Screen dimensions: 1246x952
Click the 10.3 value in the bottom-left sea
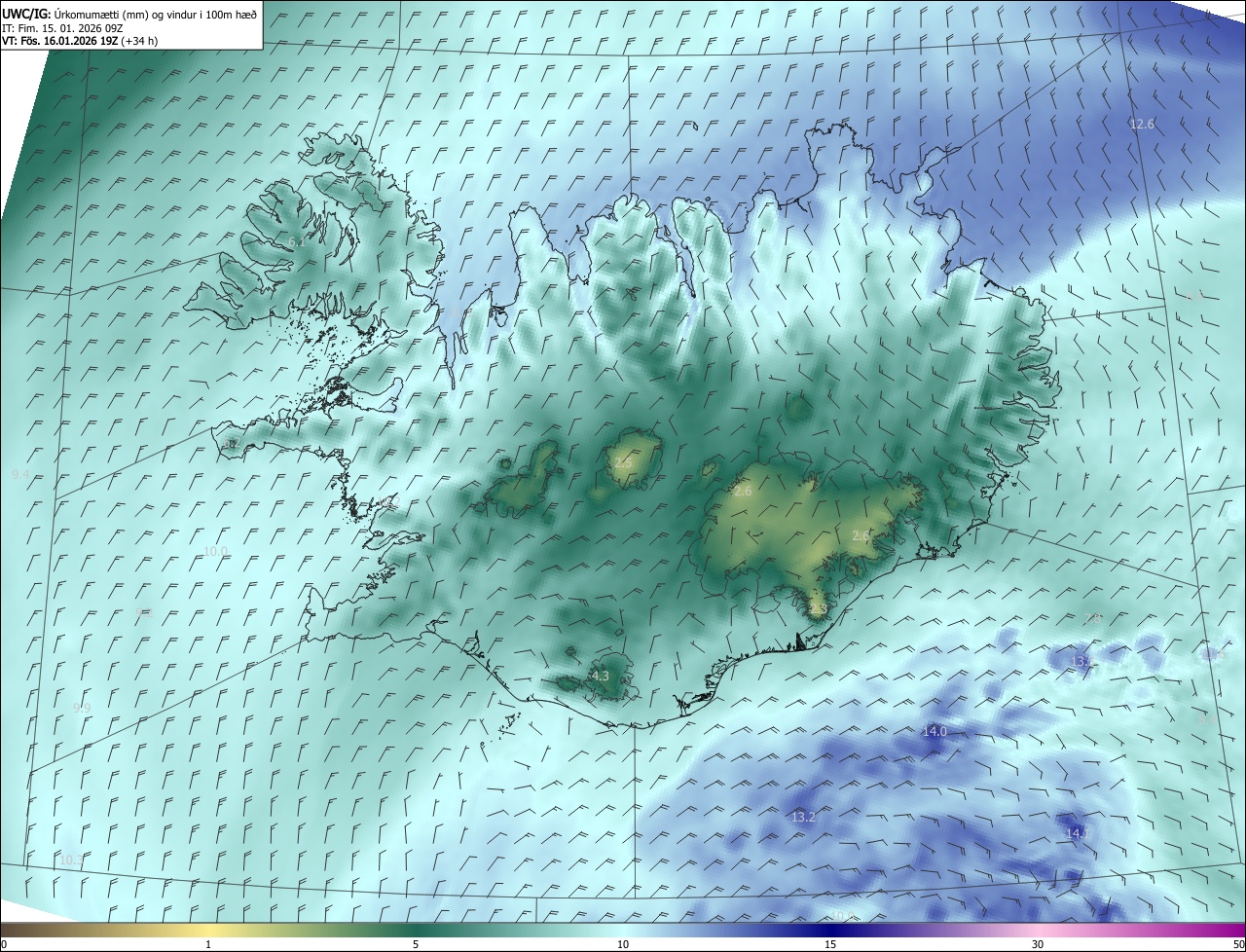(x=71, y=860)
